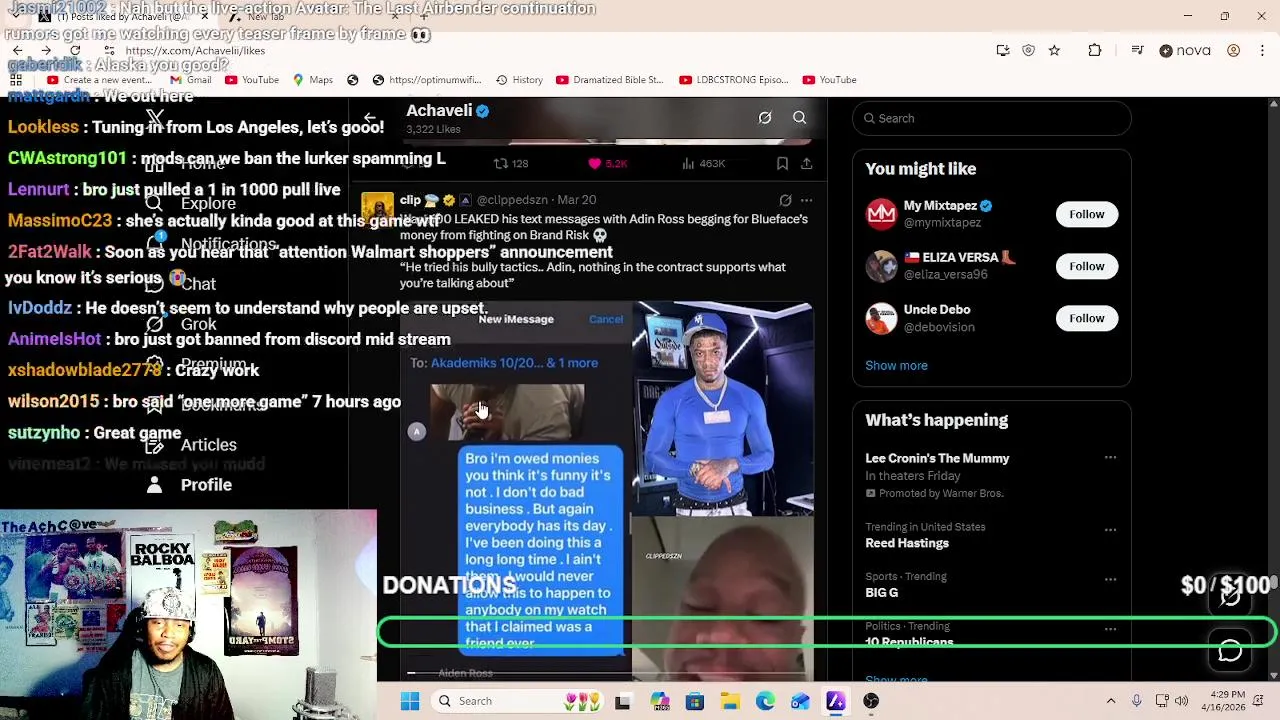Image resolution: width=1280 pixels, height=720 pixels.
Task: Open My Mixtapez profile avatar
Action: 881,214
